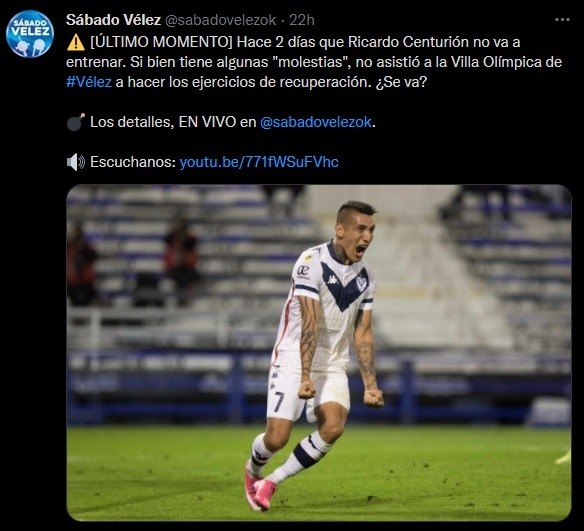Screen dimensions: 584x531
Task: Click the tweet text about Ricardo Centurión
Action: pyautogui.click(x=314, y=62)
